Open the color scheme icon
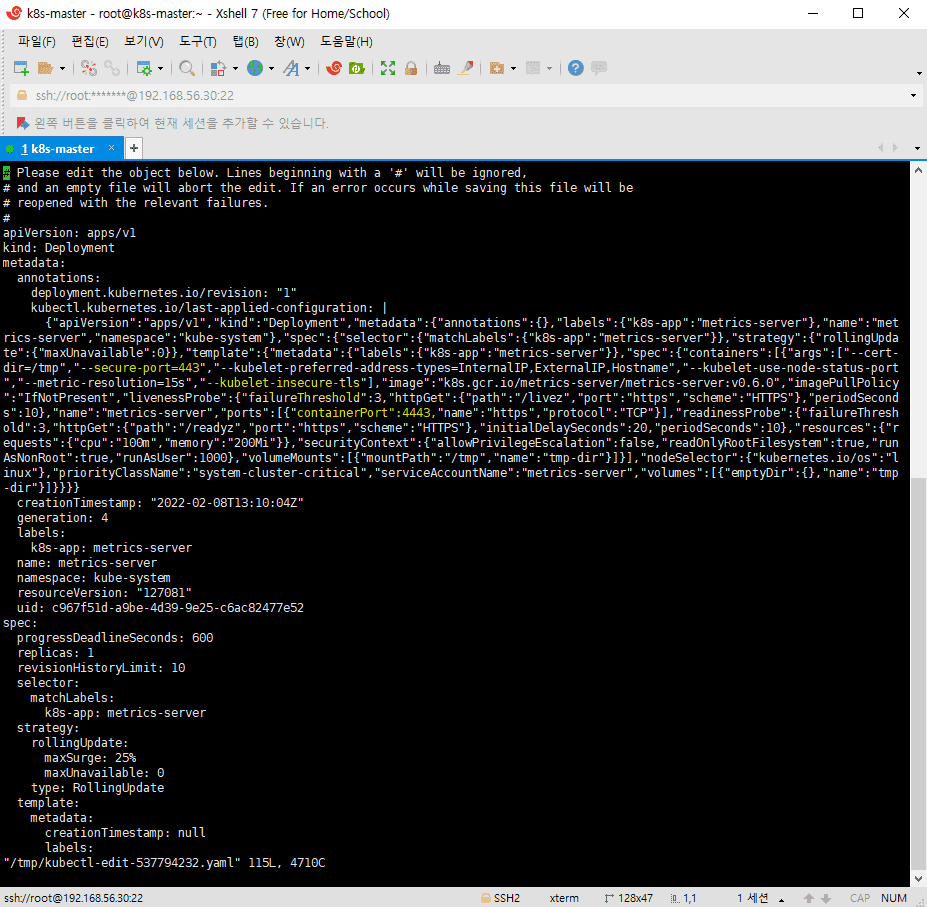Screen dimensions: 927x907 [x=218, y=68]
